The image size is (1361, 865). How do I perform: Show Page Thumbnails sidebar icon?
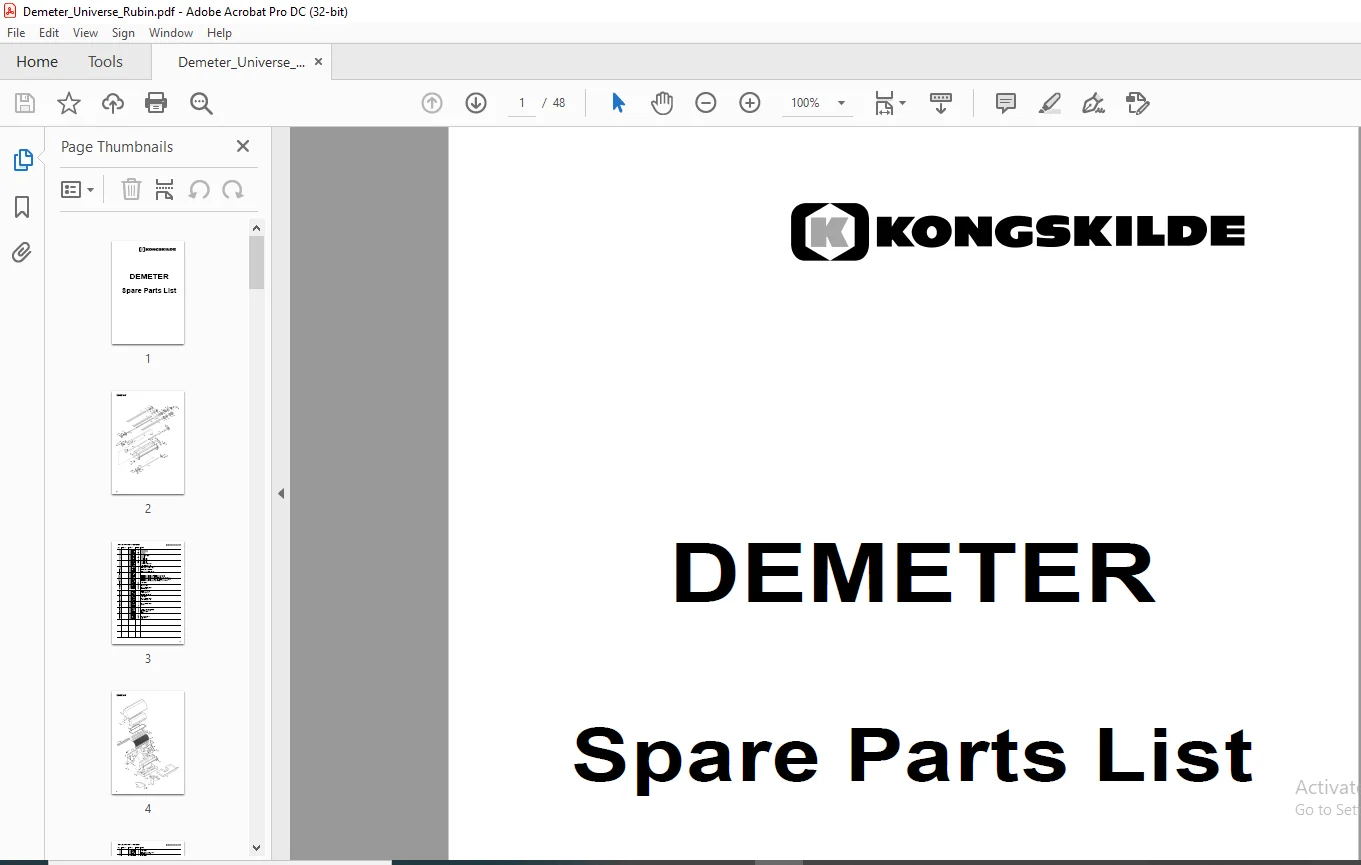pyautogui.click(x=22, y=160)
